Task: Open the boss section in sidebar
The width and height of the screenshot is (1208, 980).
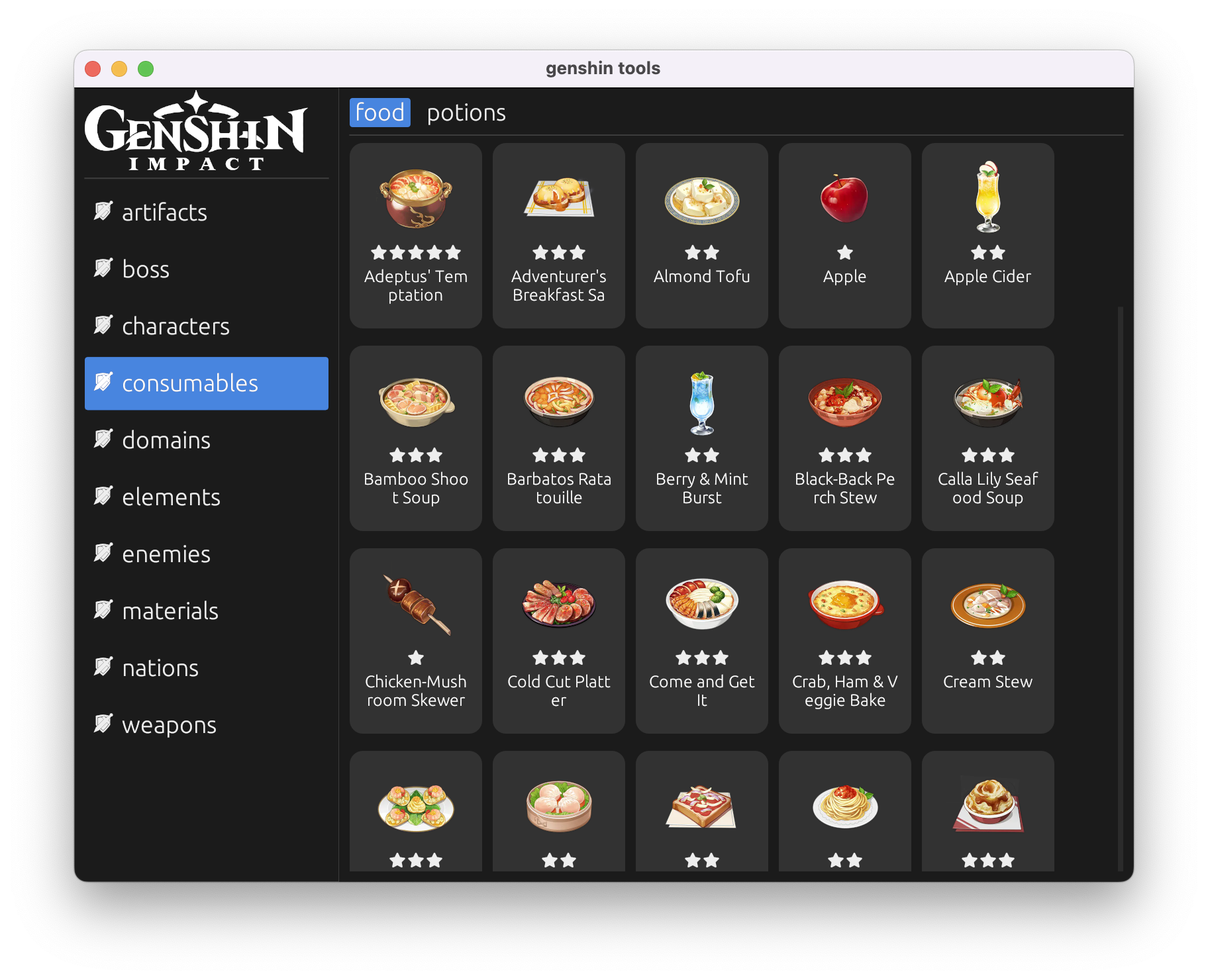Action: pyautogui.click(x=207, y=269)
